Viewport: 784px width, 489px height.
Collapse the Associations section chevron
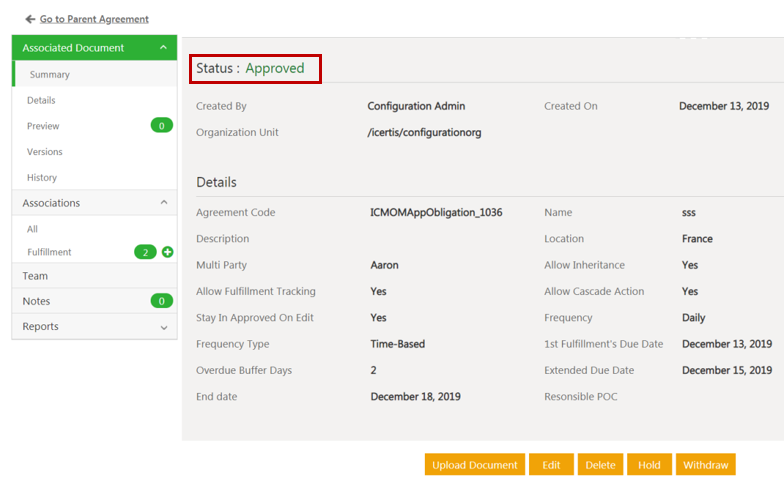[163, 203]
